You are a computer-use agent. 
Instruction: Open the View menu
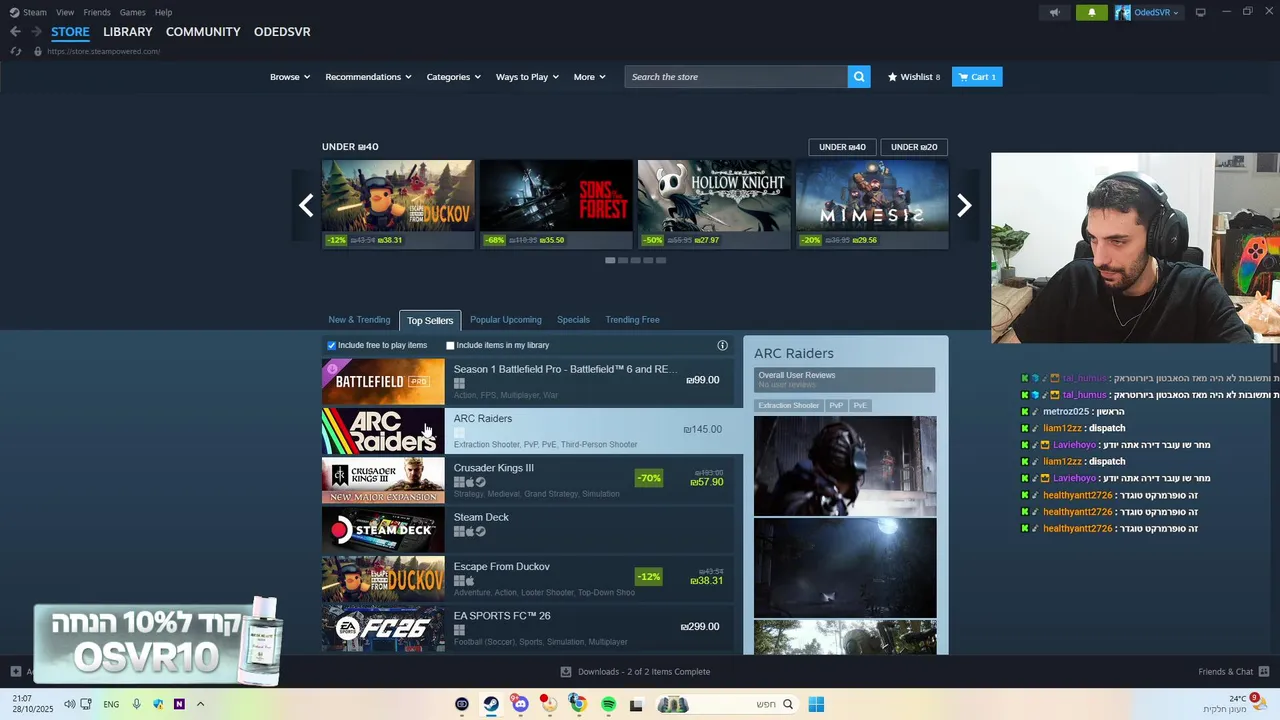click(x=65, y=12)
